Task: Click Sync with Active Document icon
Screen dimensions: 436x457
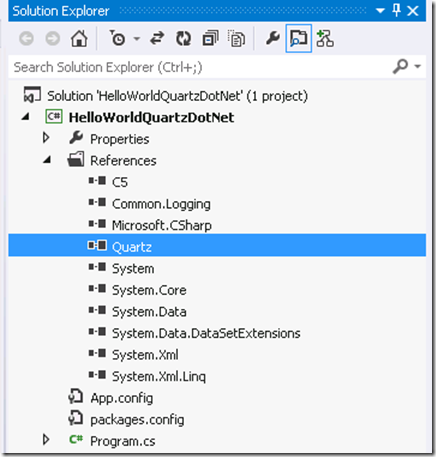Action: pyautogui.click(x=157, y=38)
